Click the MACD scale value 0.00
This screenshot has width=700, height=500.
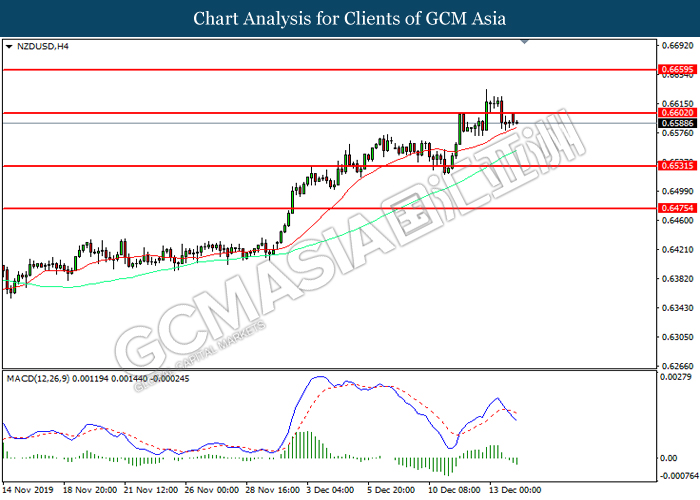point(668,458)
